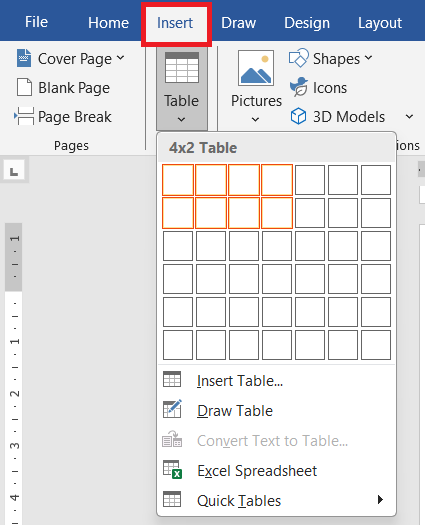
Task: Switch to the Home tab
Action: tap(108, 23)
